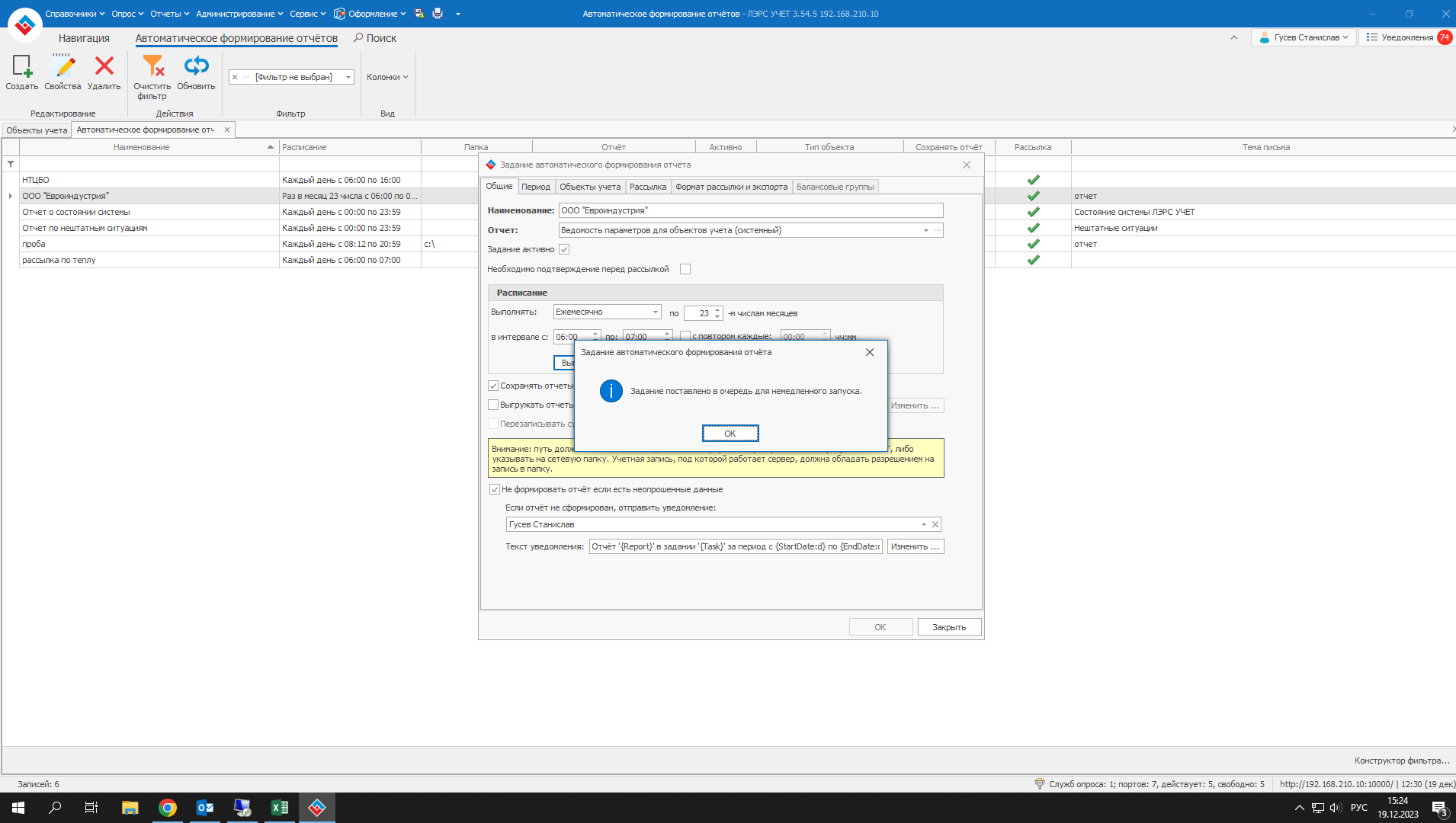This screenshot has width=1456, height=823.
Task: Open the Справочники menu
Action: [75, 14]
